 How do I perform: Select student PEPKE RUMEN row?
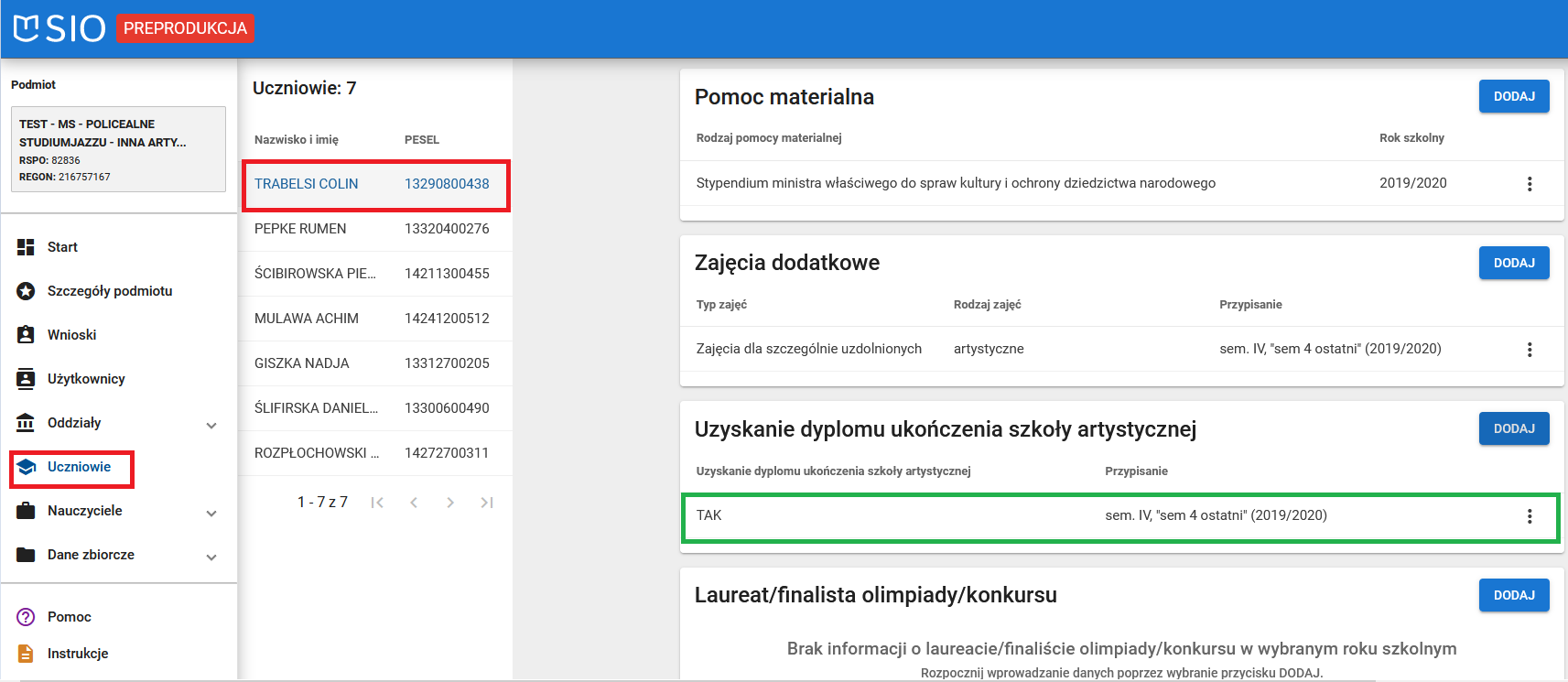click(x=300, y=229)
